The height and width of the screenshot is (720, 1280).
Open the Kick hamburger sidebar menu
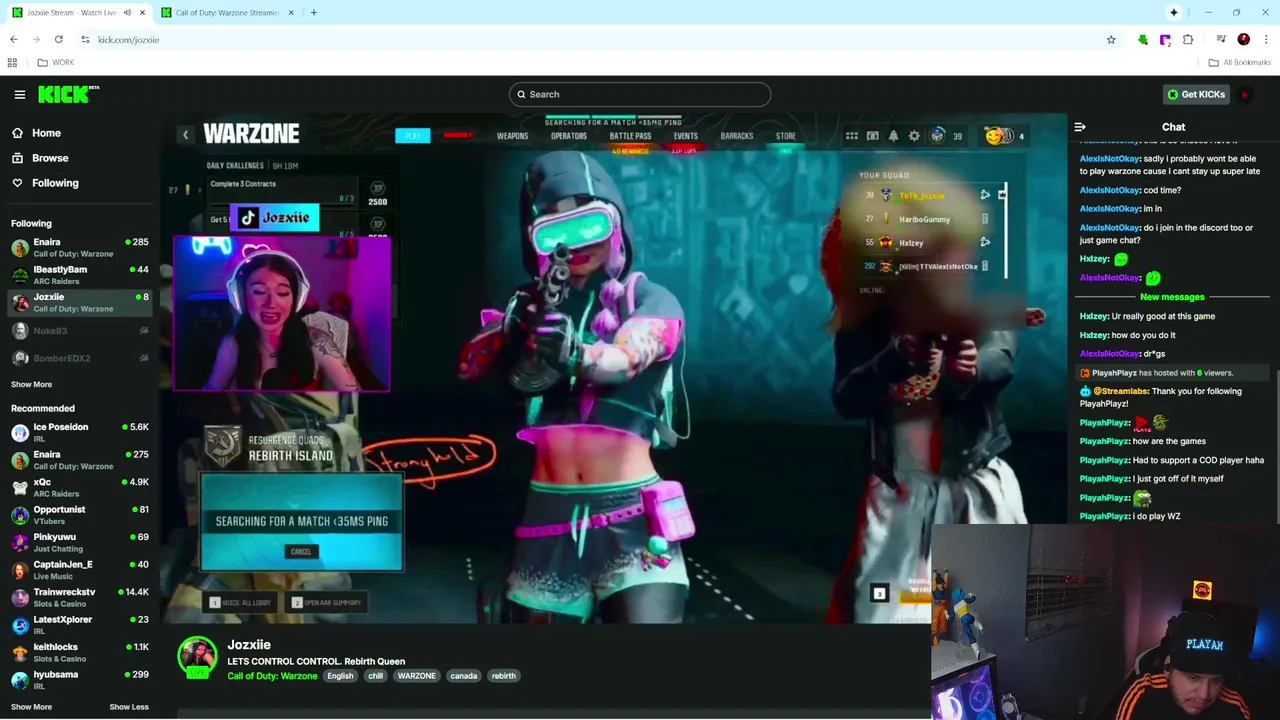click(19, 94)
